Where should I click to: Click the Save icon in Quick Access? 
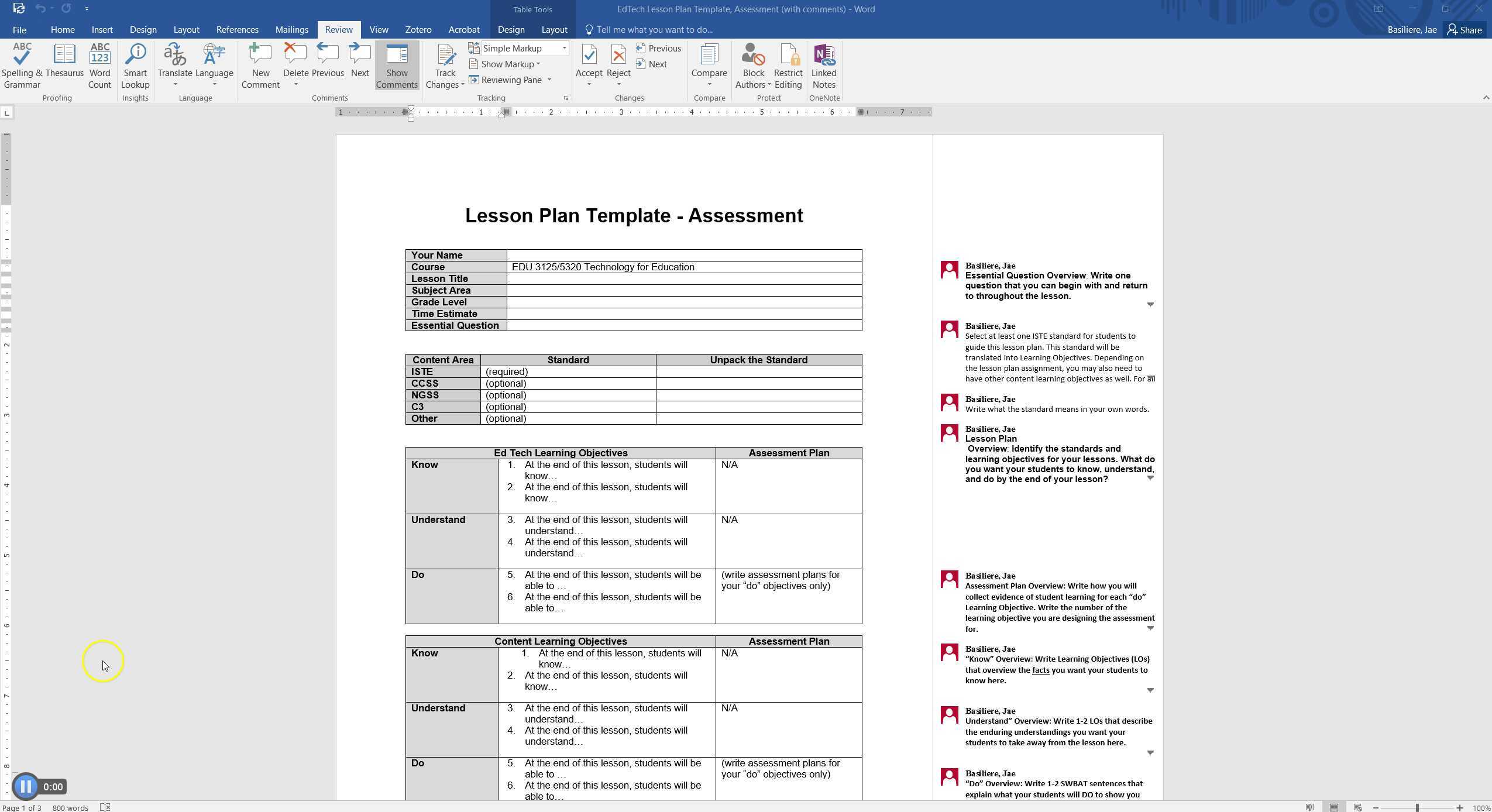tap(18, 9)
